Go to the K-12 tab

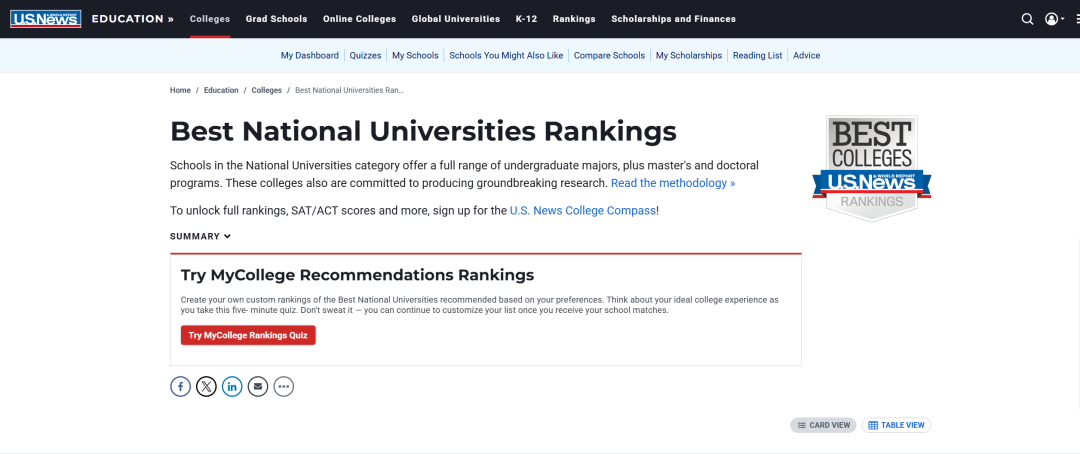526,19
